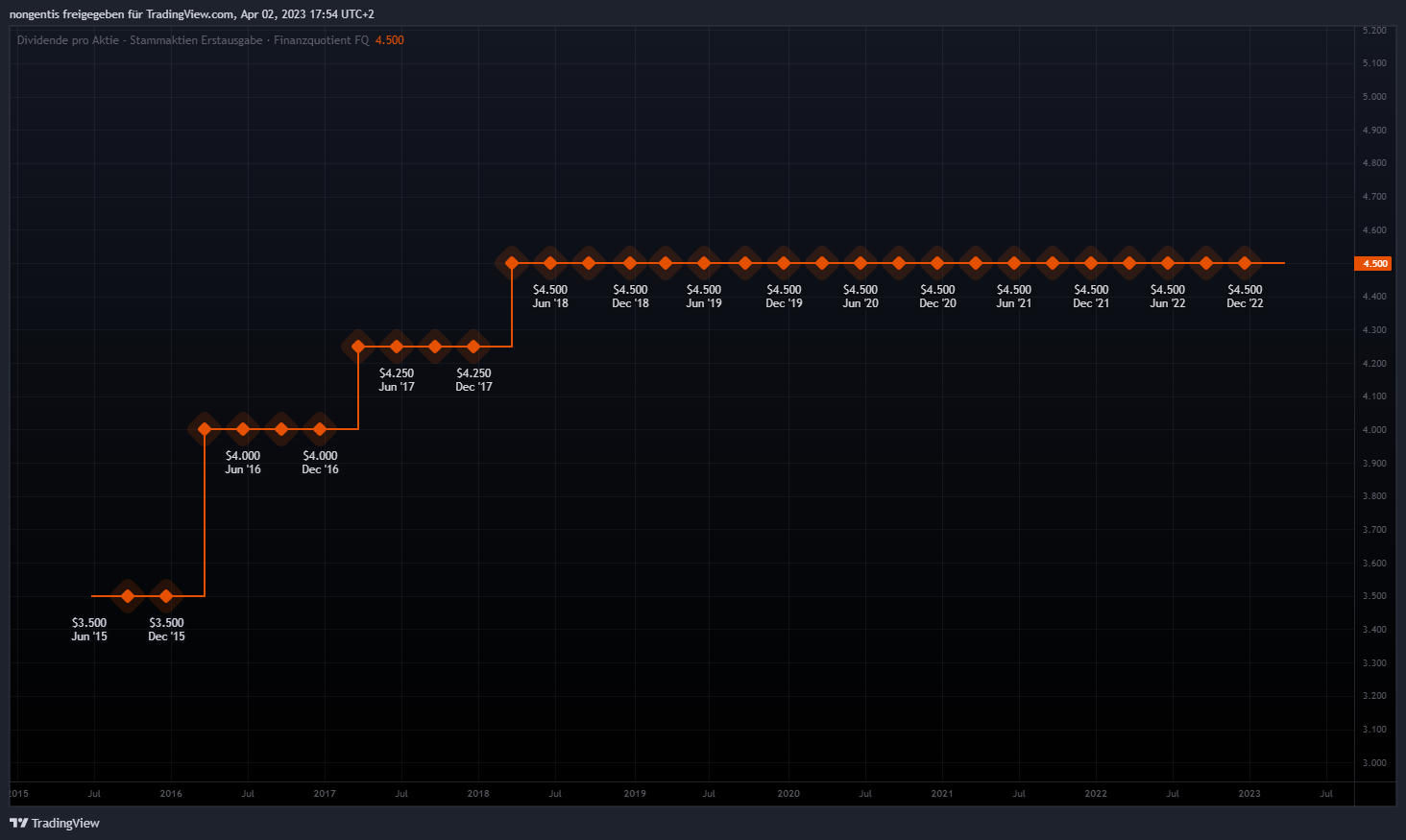Select the 4.000 tick on the price axis
The image size is (1406, 840).
(x=1374, y=430)
